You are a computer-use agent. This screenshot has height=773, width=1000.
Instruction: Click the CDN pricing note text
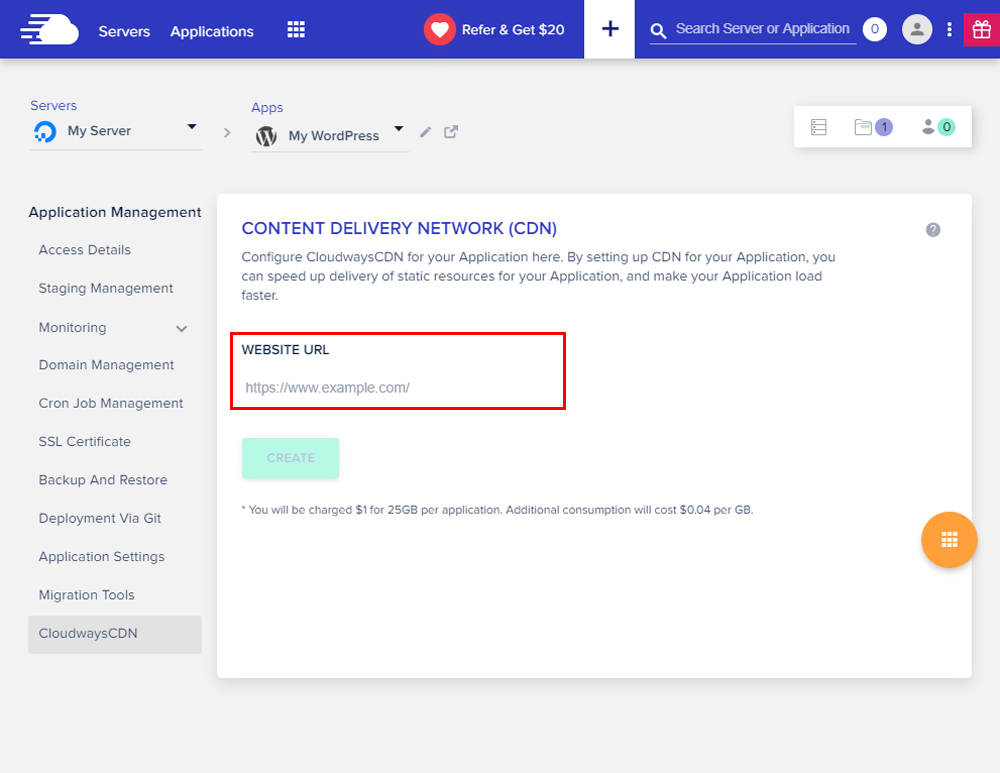pyautogui.click(x=497, y=510)
